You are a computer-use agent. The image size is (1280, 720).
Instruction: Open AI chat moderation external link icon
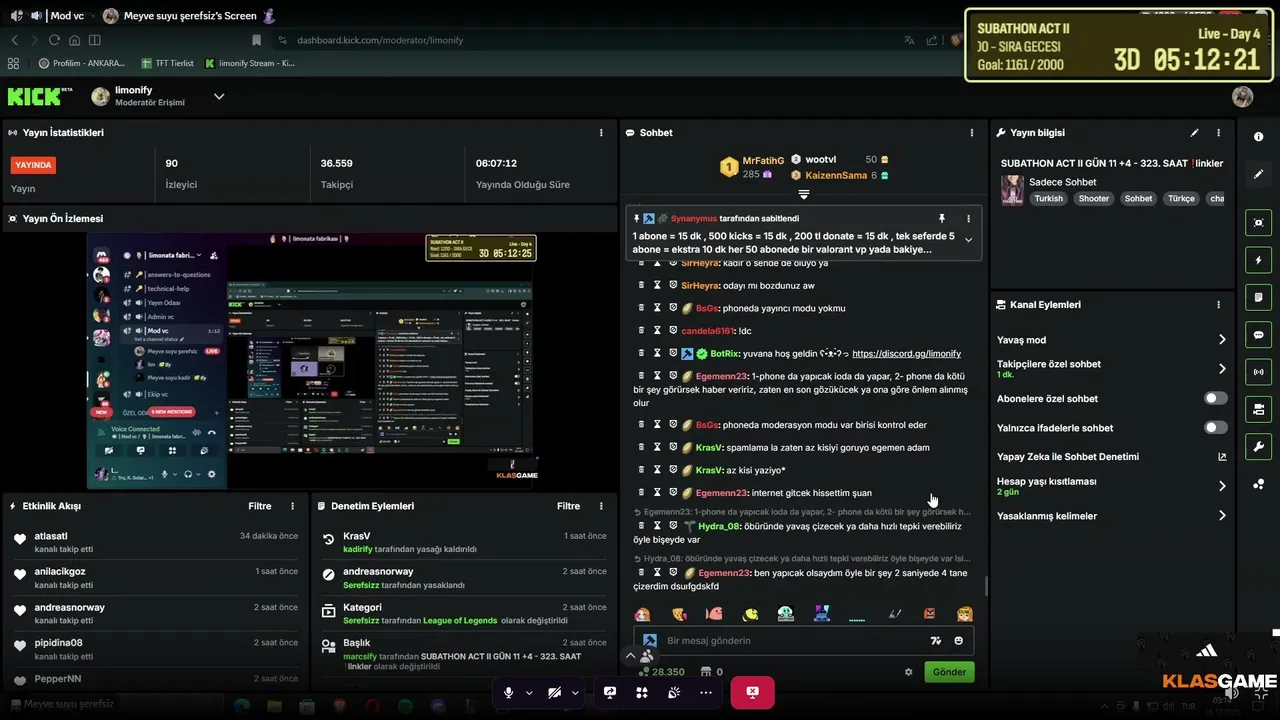[x=1222, y=457]
